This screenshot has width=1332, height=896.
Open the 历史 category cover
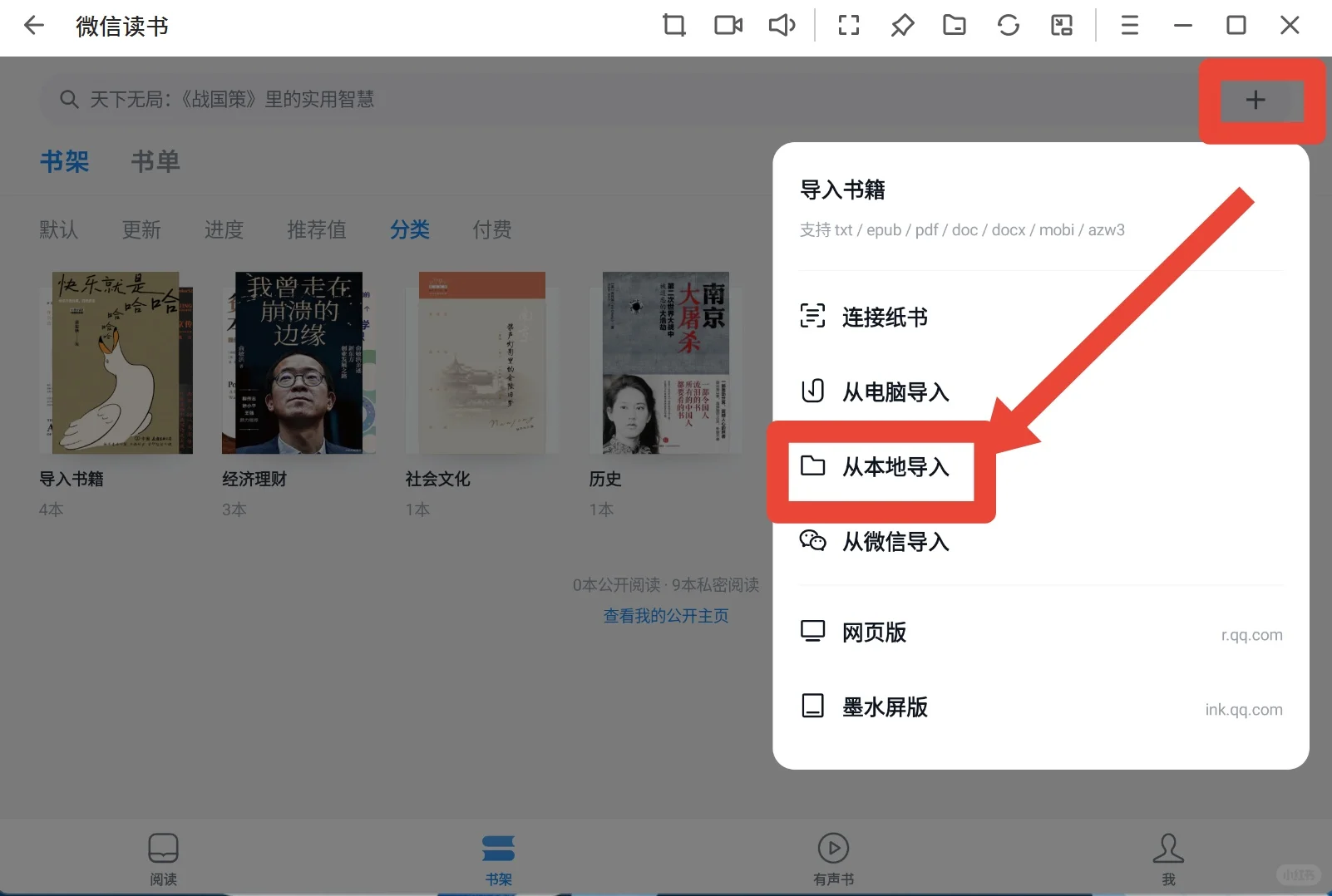pos(666,362)
